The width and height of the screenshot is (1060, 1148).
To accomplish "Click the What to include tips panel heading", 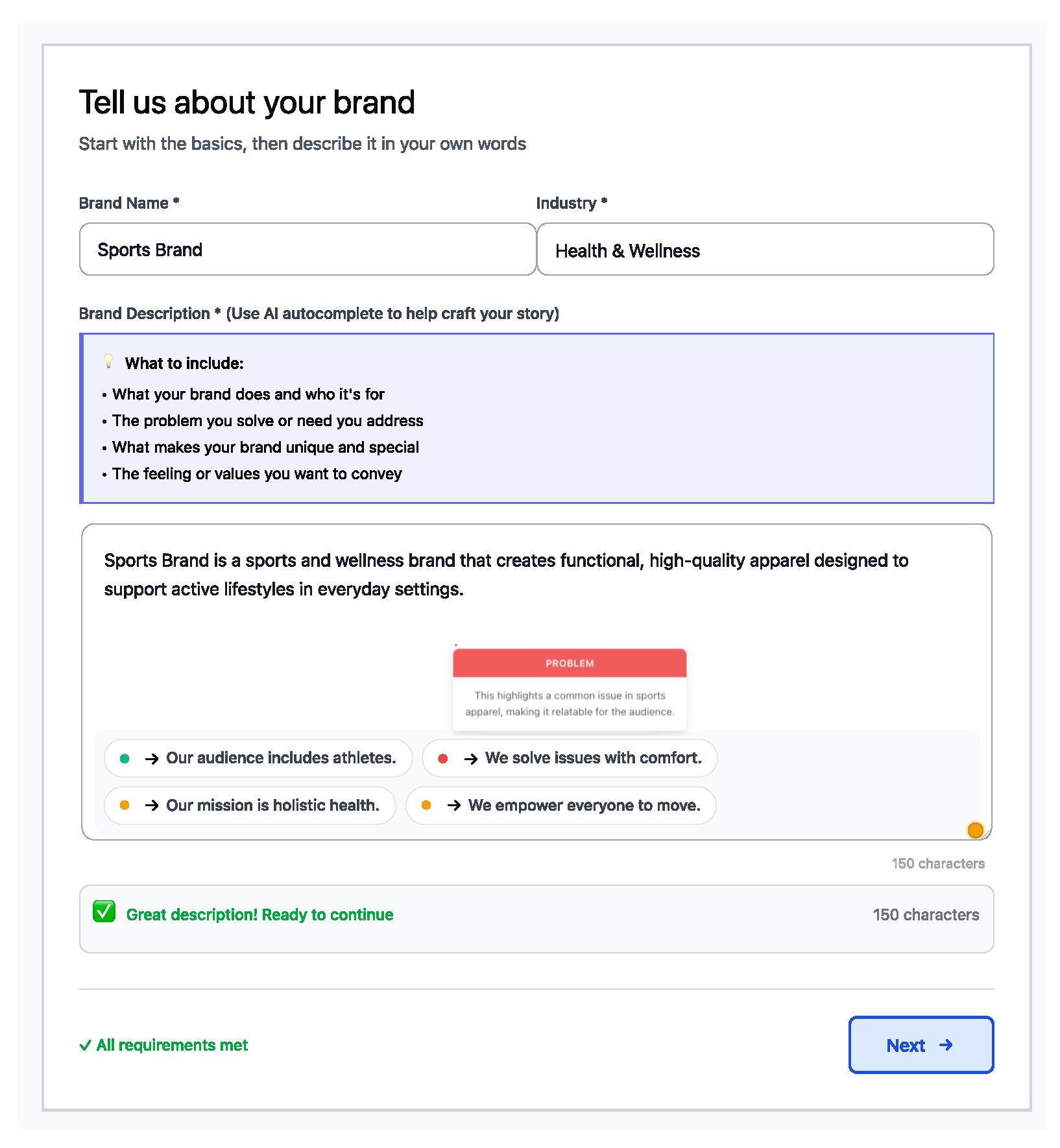I will click(x=184, y=363).
